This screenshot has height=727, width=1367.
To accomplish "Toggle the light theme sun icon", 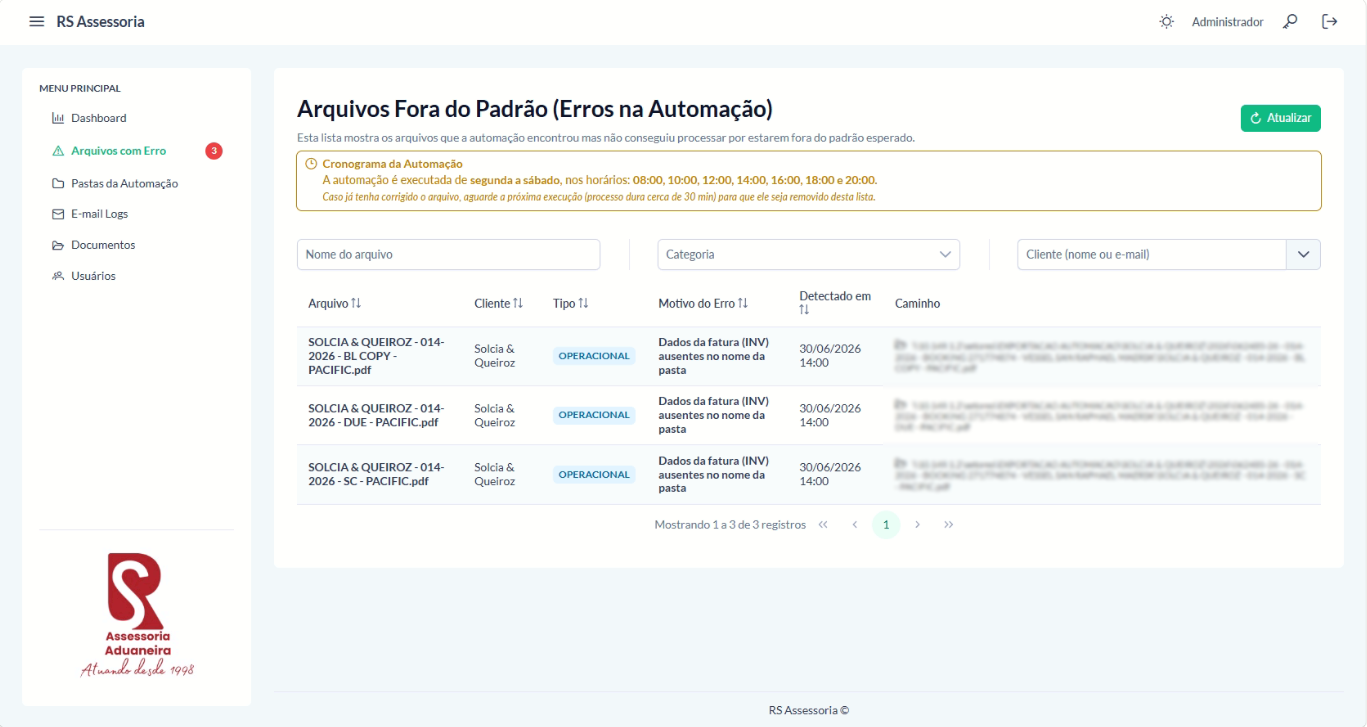I will point(1166,21).
